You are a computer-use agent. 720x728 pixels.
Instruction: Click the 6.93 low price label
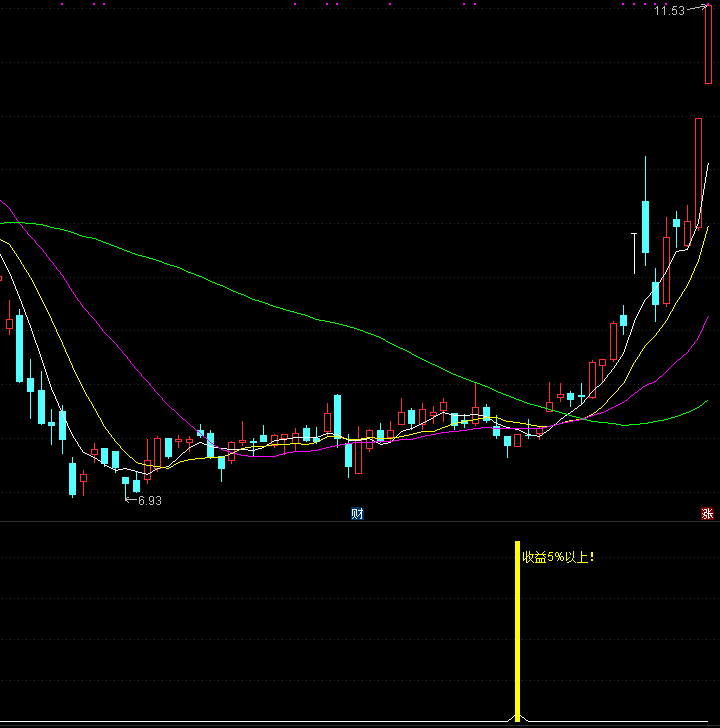150,500
